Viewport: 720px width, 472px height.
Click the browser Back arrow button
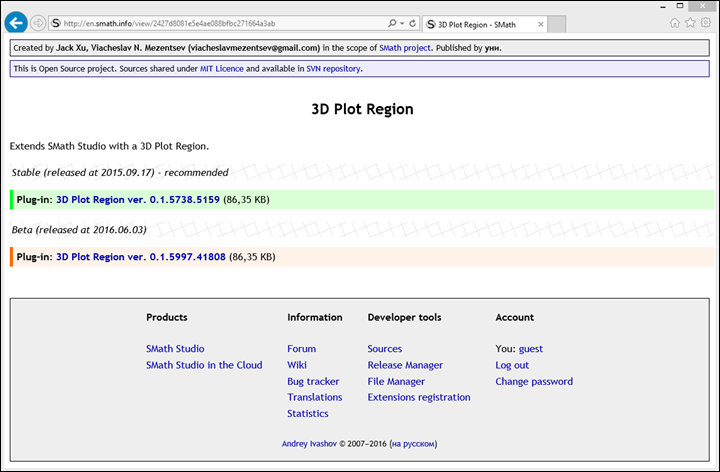tap(15, 22)
